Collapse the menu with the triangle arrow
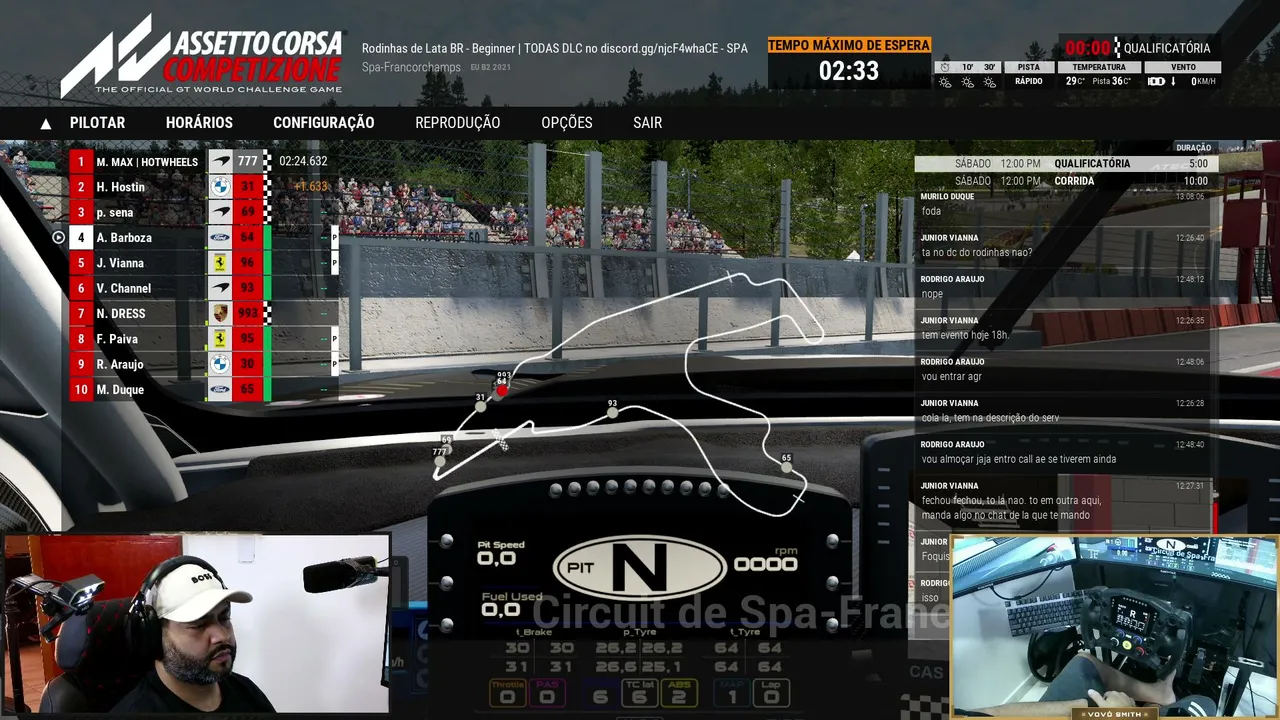This screenshot has height=720, width=1280. [46, 124]
